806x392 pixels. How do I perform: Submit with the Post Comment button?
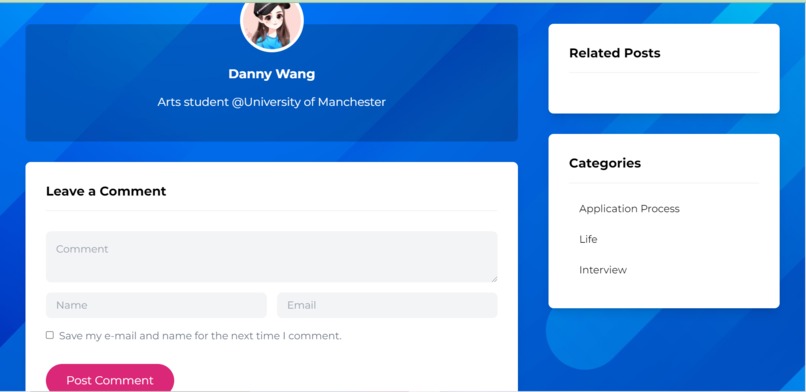click(x=110, y=379)
